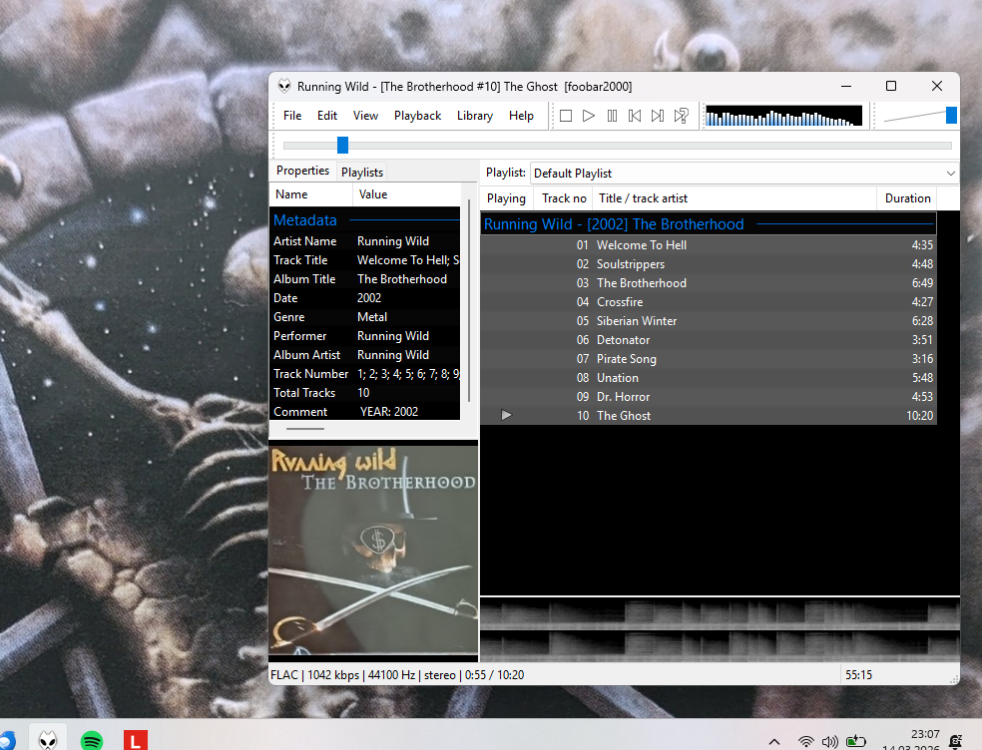This screenshot has width=982, height=750.
Task: Click the Random playback button
Action: [681, 116]
